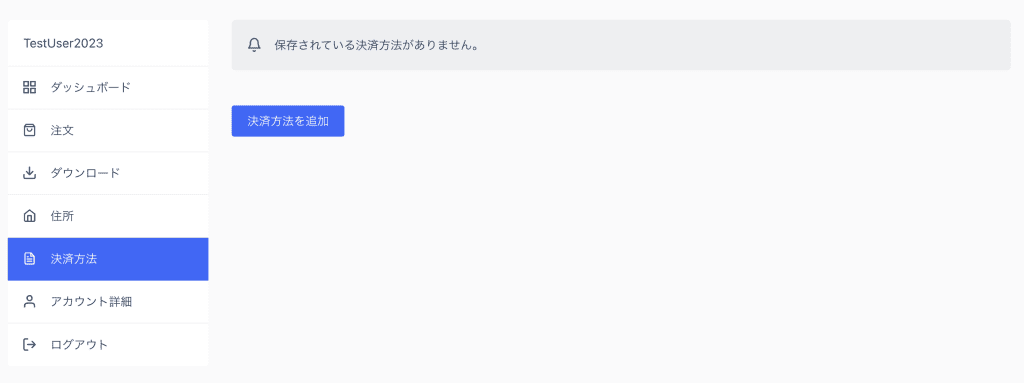Image resolution: width=1024 pixels, height=383 pixels.
Task: Click the person icon for account details
Action: pyautogui.click(x=29, y=301)
